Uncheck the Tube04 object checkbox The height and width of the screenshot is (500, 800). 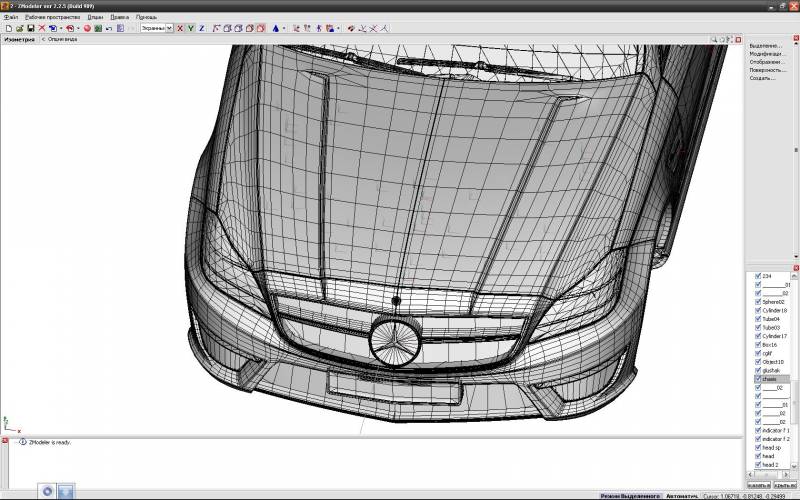pos(758,319)
